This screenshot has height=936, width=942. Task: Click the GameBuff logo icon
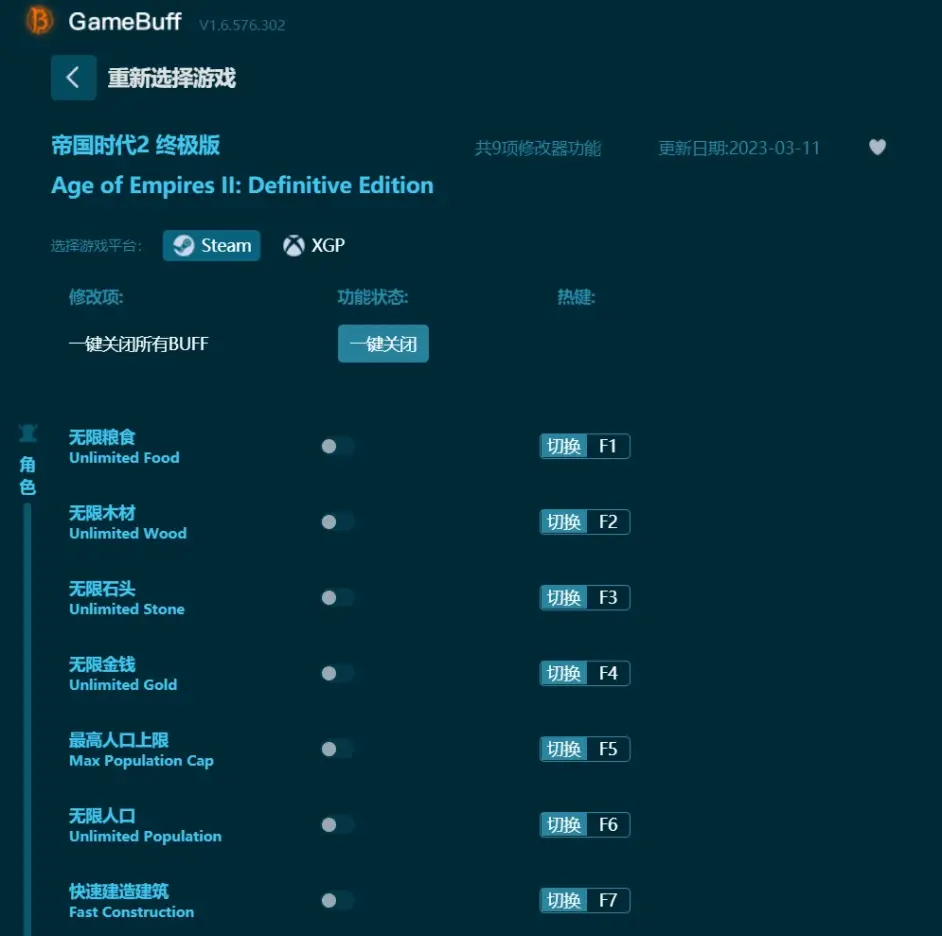click(x=40, y=20)
